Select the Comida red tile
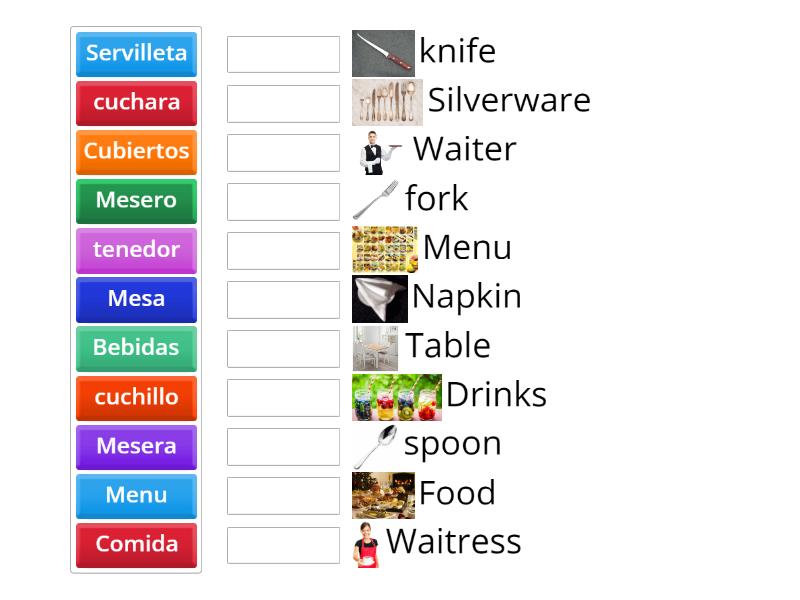 (x=136, y=544)
